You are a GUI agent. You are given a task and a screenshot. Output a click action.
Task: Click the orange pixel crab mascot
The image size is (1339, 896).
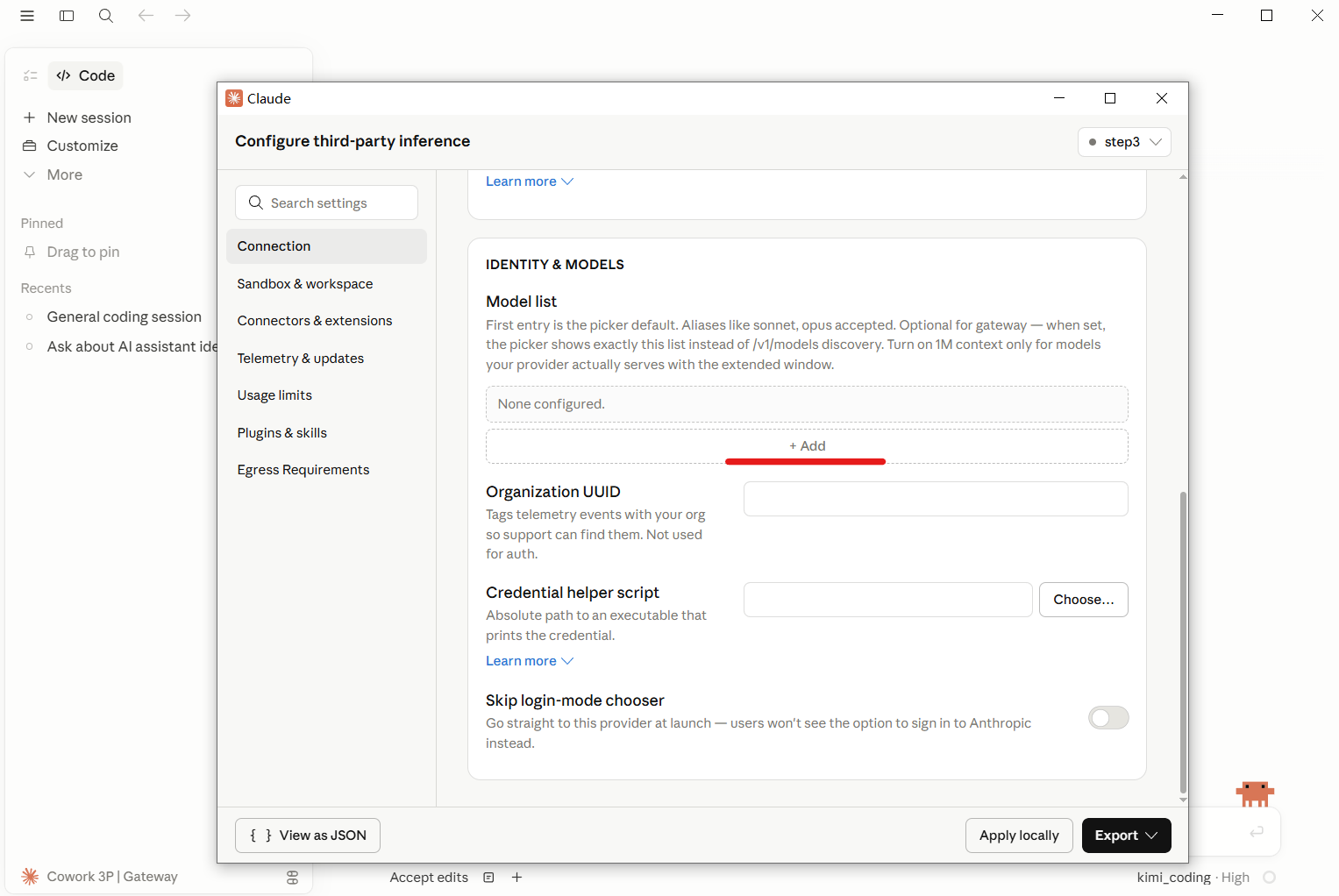(1255, 793)
